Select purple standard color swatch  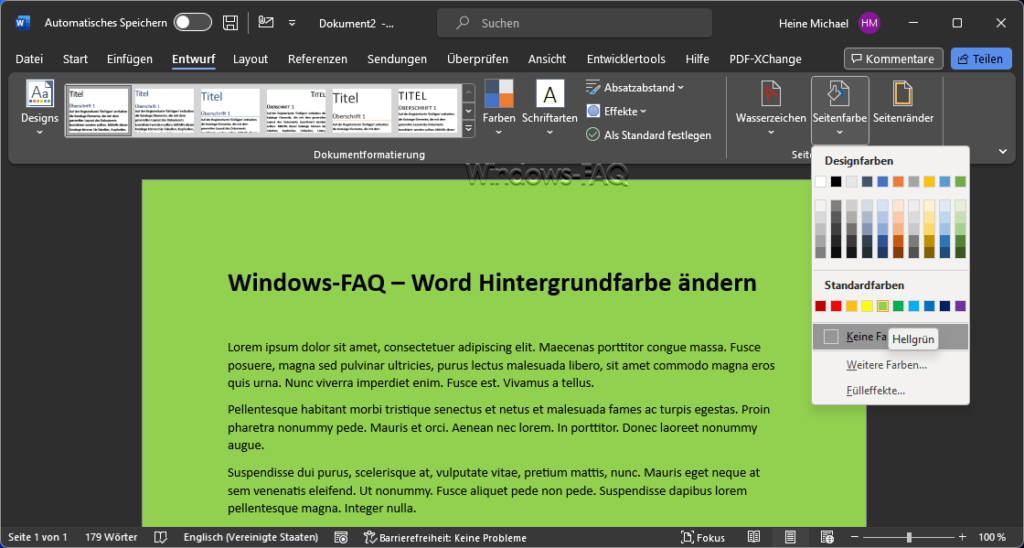pyautogui.click(x=960, y=306)
